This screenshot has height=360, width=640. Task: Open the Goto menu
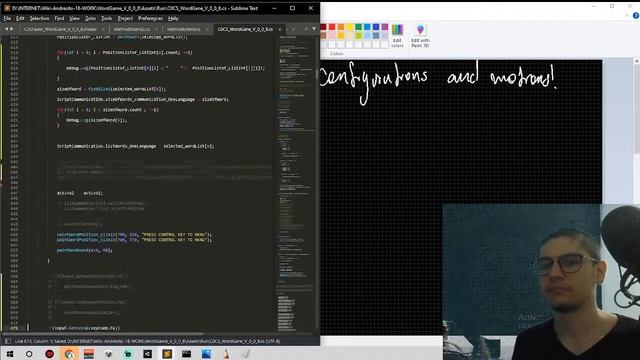pos(90,18)
